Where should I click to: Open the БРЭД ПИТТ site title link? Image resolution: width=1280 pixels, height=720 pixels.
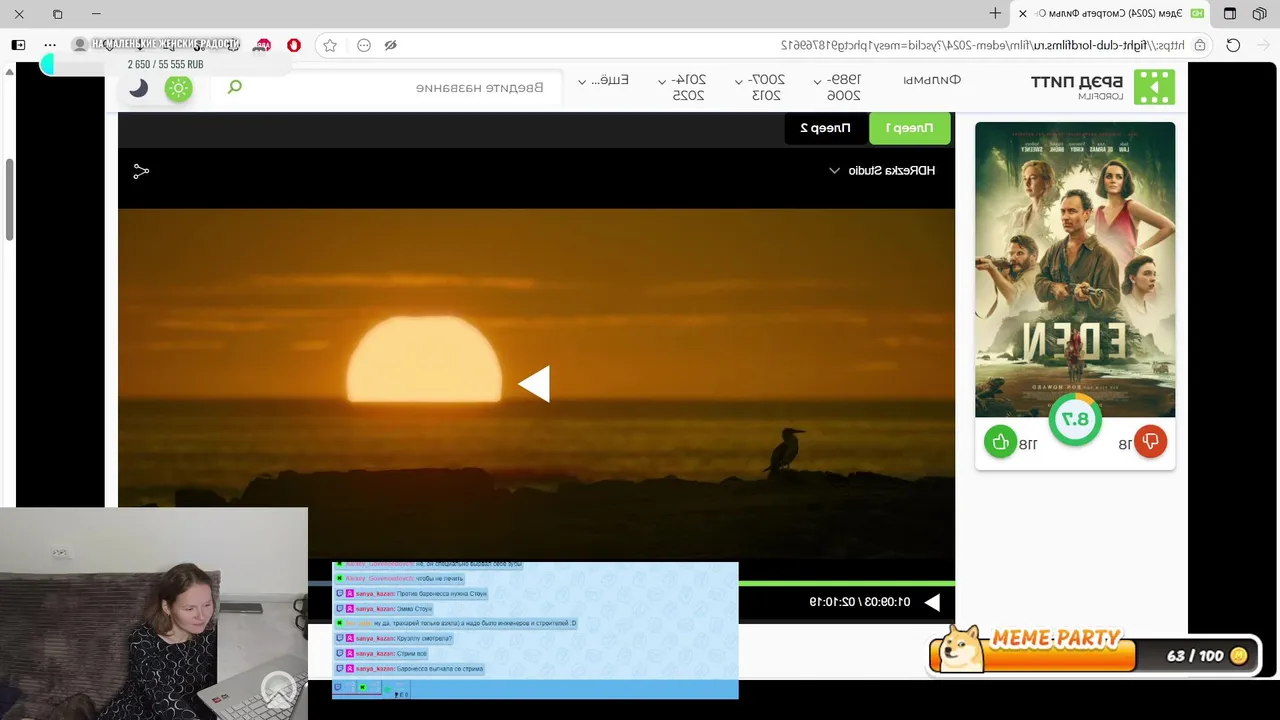(x=1077, y=82)
